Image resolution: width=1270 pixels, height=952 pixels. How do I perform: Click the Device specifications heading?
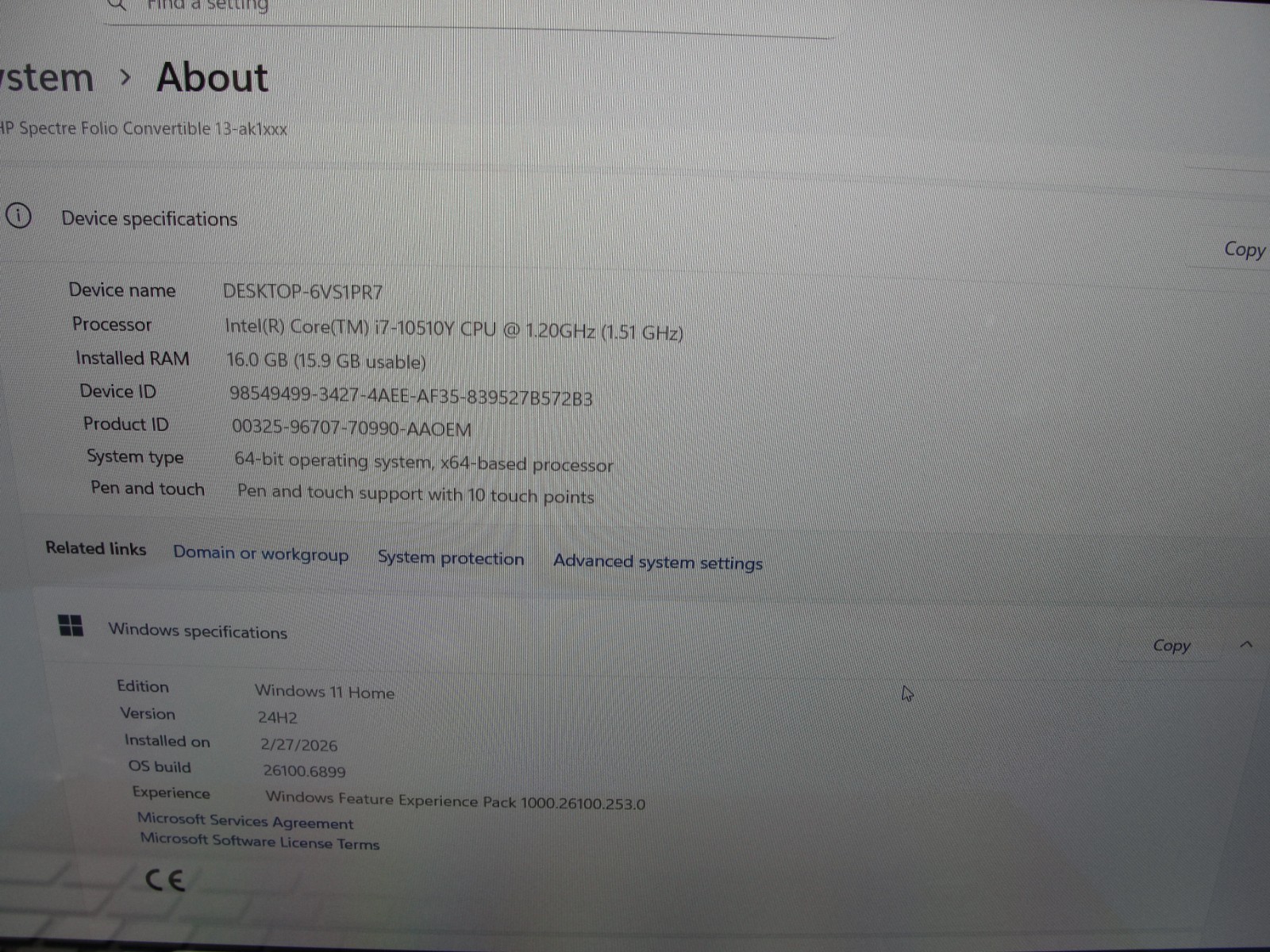(149, 219)
